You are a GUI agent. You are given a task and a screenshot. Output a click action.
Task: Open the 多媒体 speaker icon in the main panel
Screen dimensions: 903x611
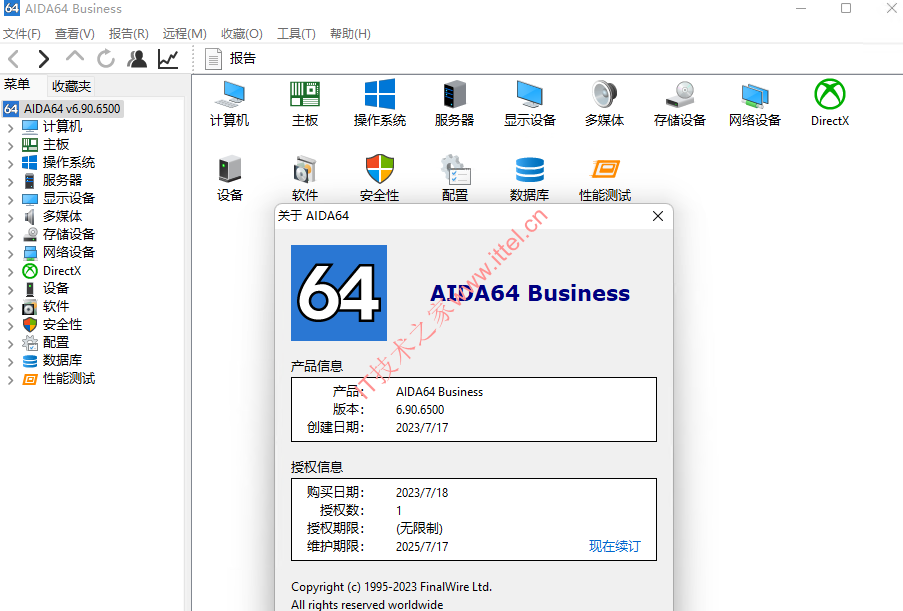click(604, 103)
